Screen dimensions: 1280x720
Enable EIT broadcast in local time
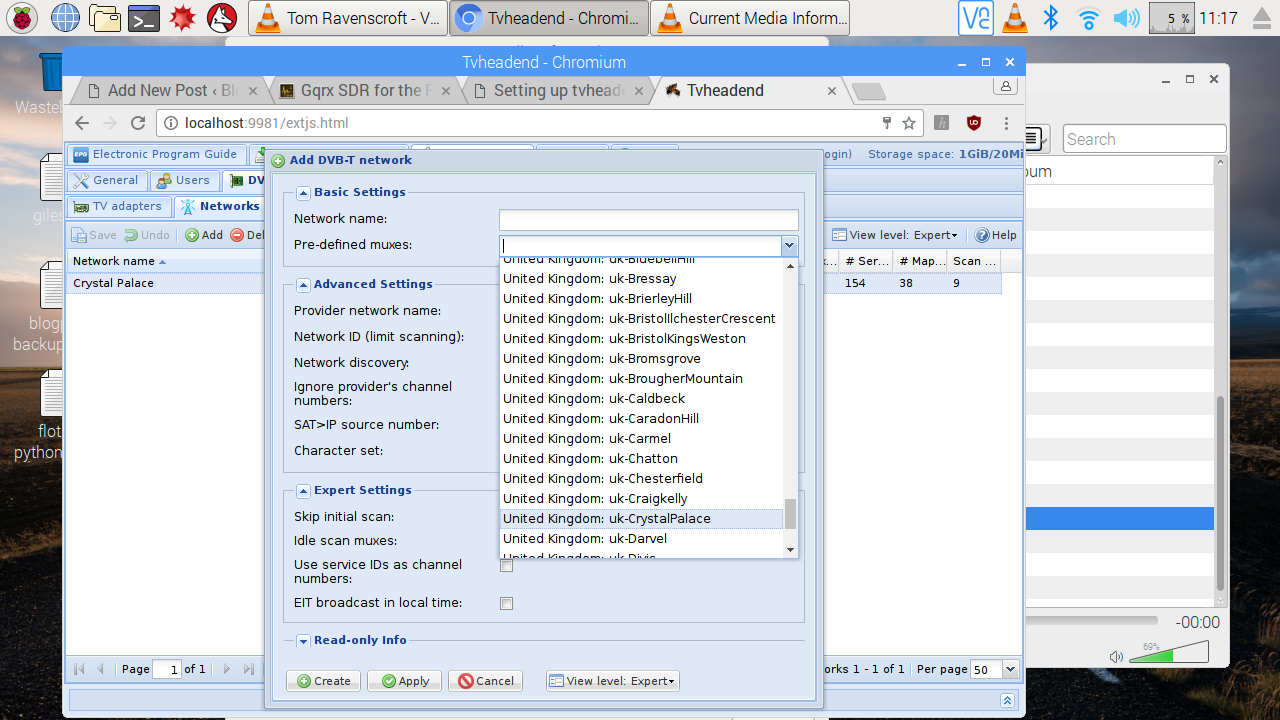click(x=506, y=603)
